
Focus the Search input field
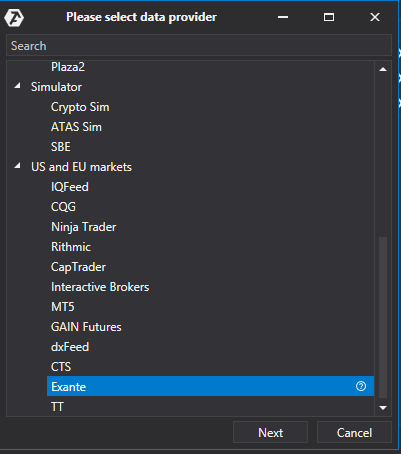tap(199, 46)
